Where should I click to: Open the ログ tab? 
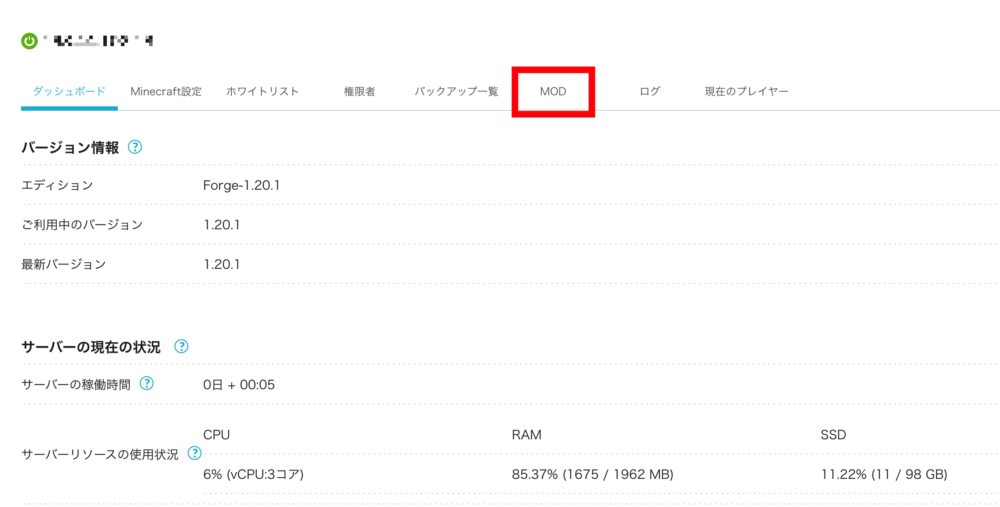650,92
